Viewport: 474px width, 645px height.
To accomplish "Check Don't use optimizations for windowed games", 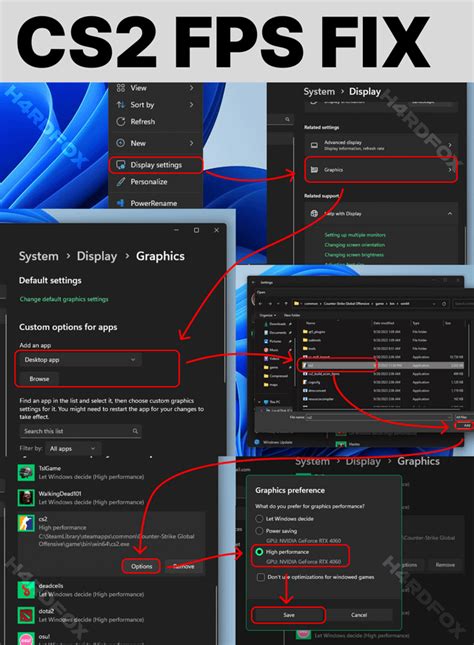I will [260, 577].
